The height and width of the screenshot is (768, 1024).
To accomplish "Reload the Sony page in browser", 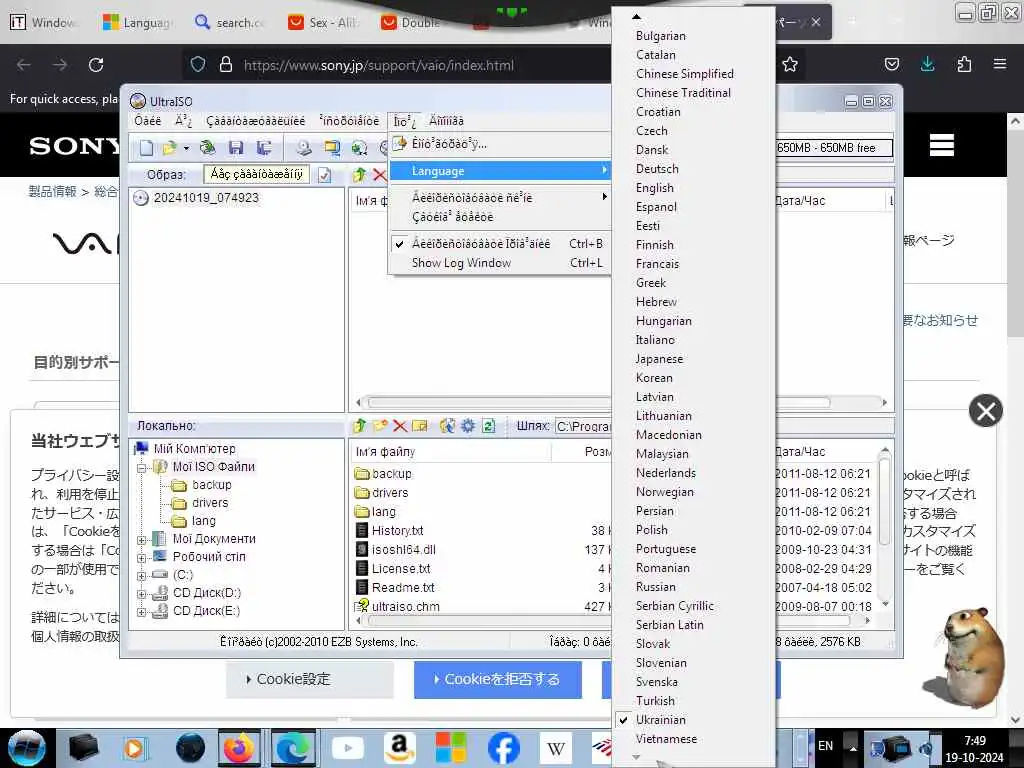I will coord(96,65).
